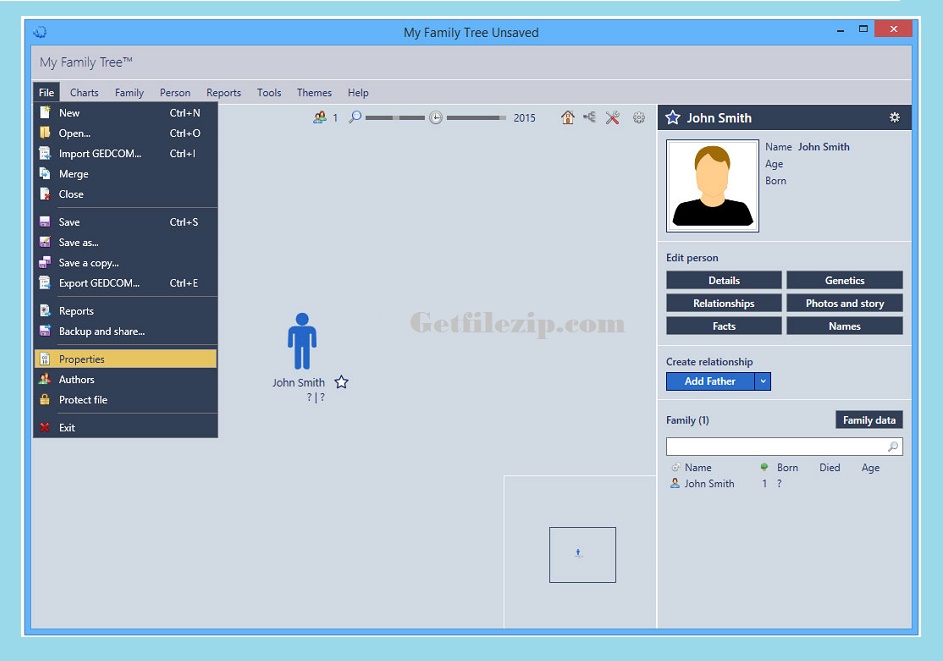
Task: Go to home person via house icon
Action: (568, 117)
